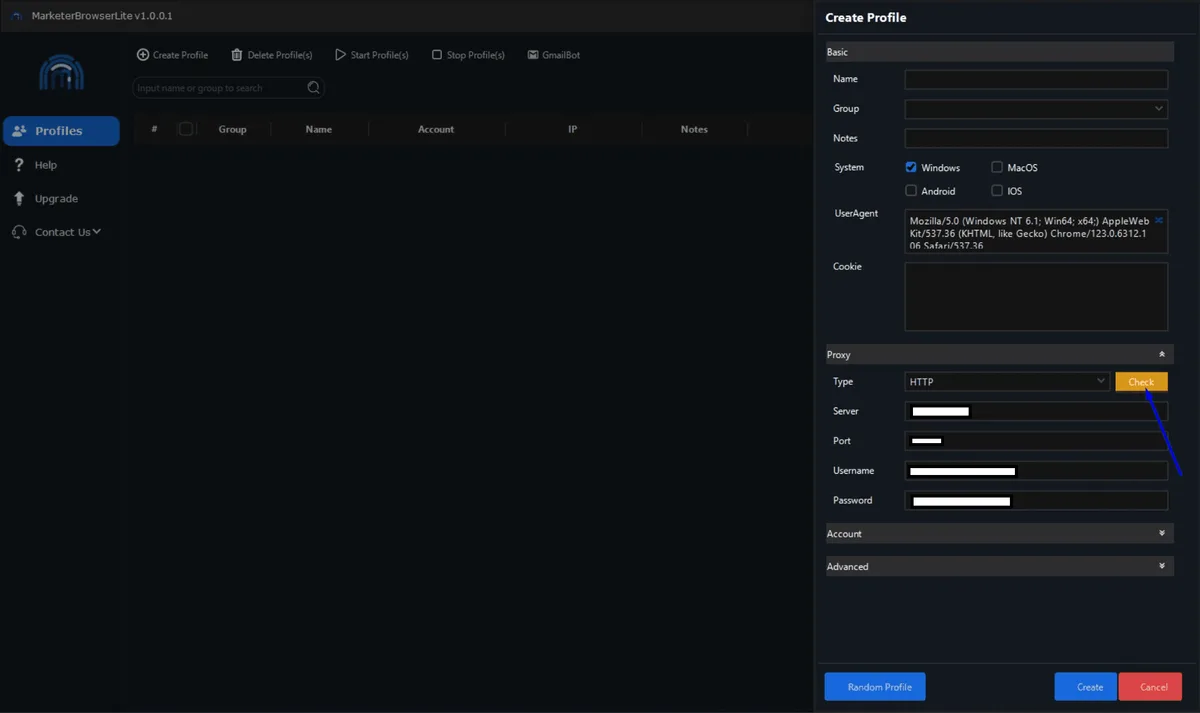Click the GmailBot toolbar icon
1200x713 pixels.
coord(533,55)
